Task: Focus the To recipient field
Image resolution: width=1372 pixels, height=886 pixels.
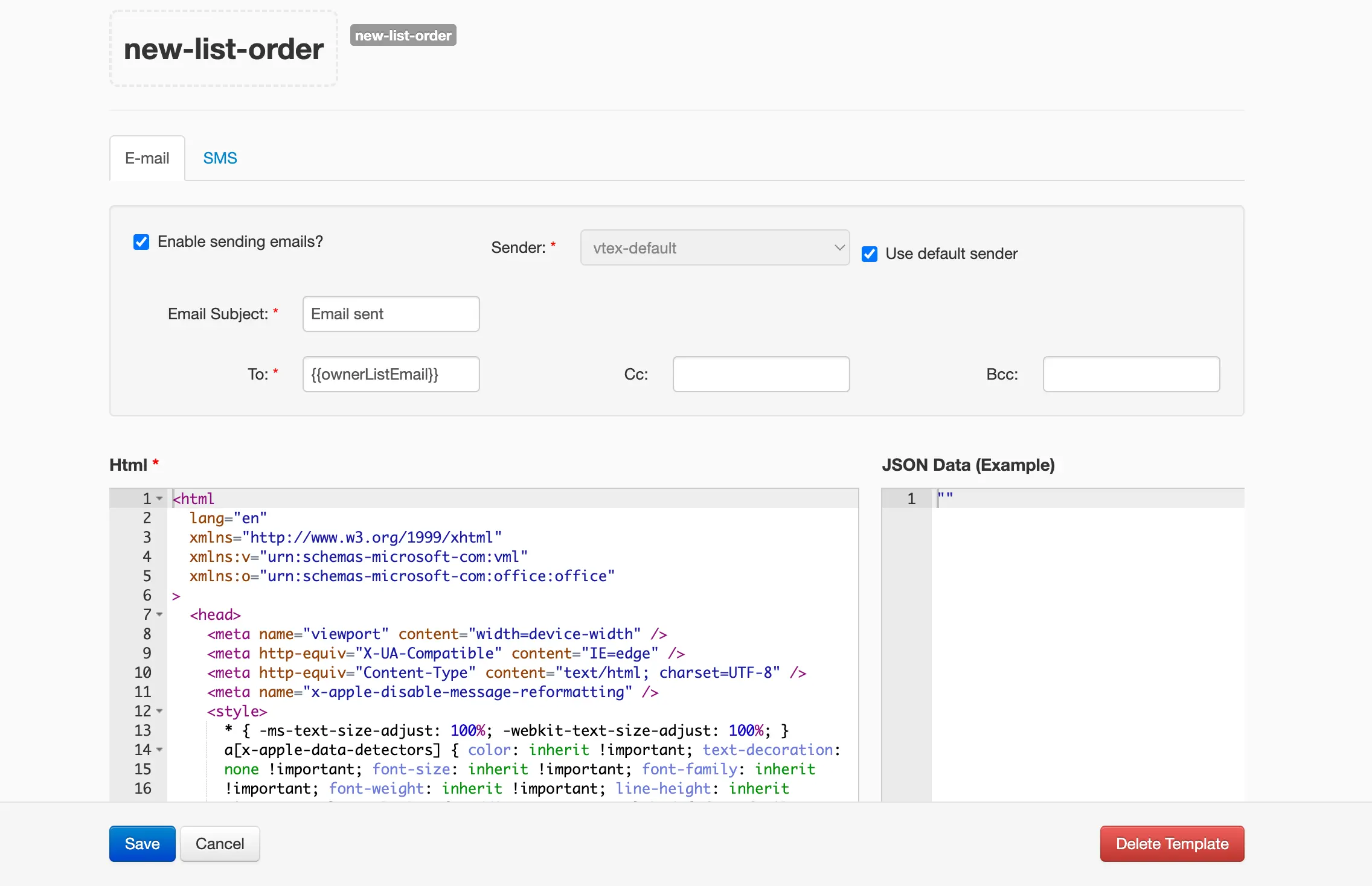Action: tap(391, 374)
